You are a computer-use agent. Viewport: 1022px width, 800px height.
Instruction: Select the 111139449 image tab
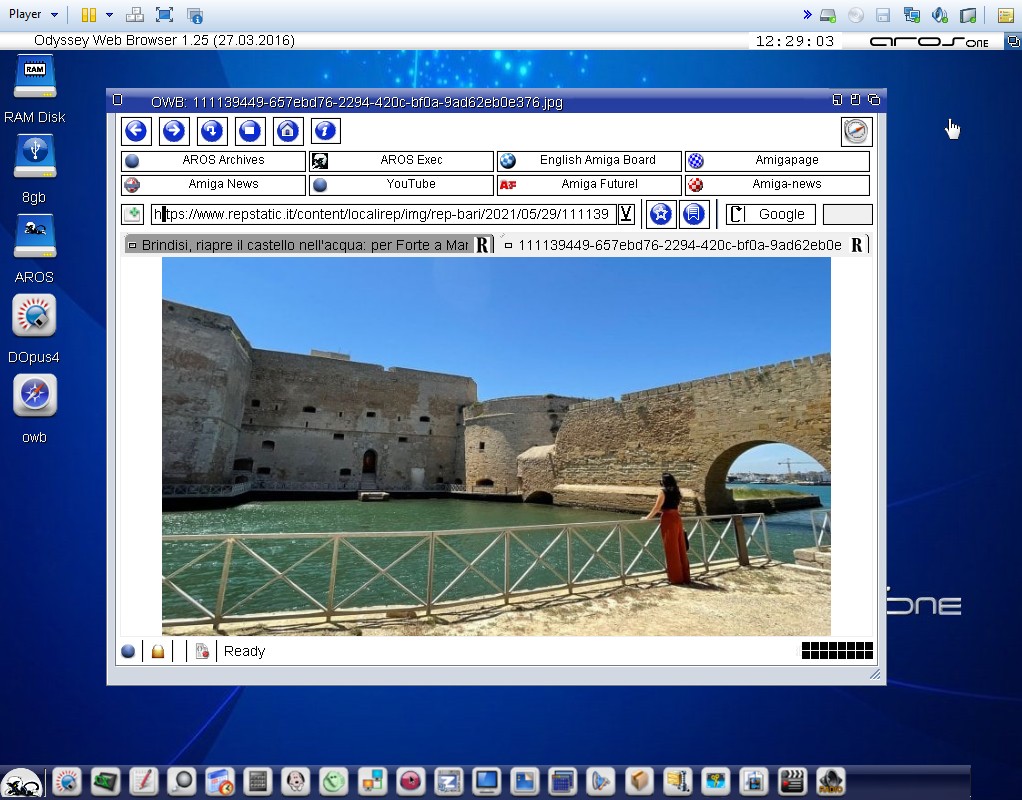point(672,245)
